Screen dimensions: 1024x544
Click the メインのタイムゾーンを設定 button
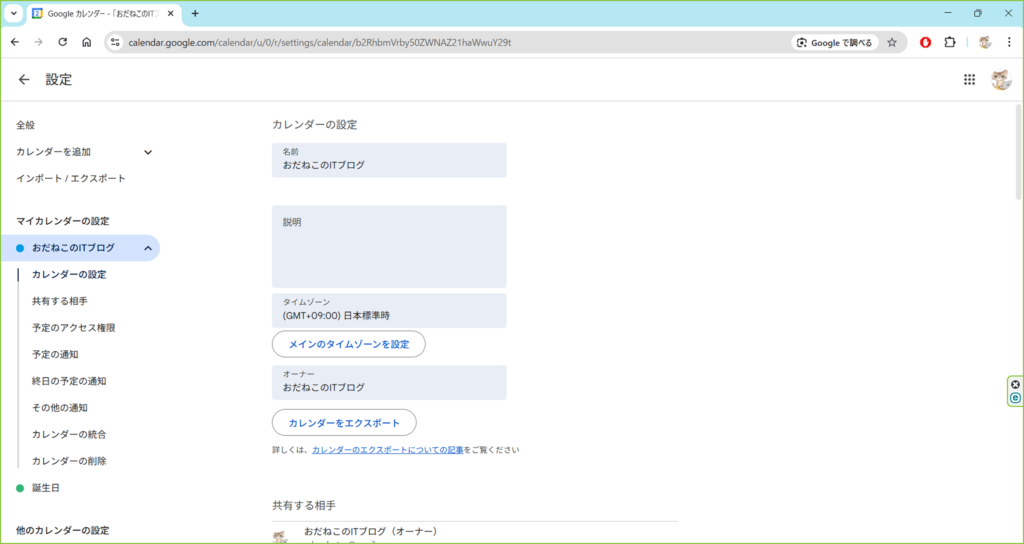coord(349,344)
